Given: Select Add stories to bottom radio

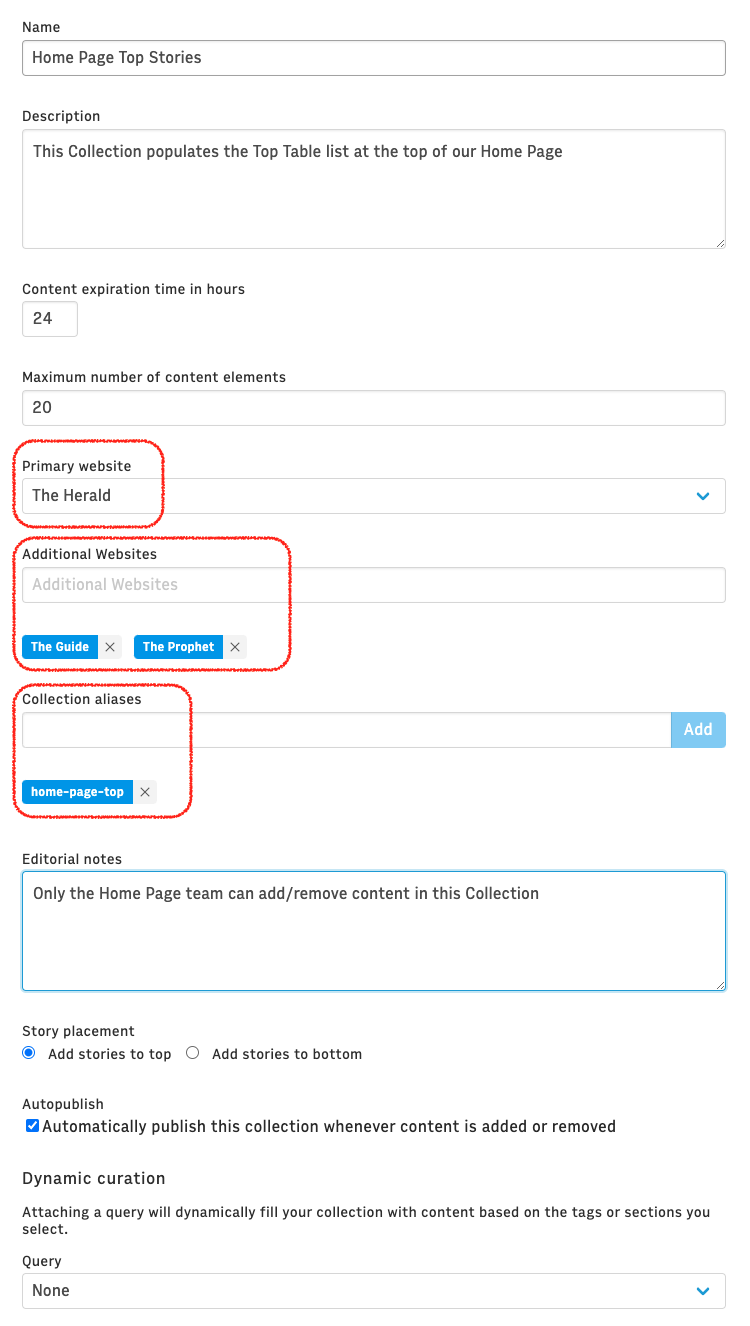Looking at the screenshot, I should point(193,1053).
